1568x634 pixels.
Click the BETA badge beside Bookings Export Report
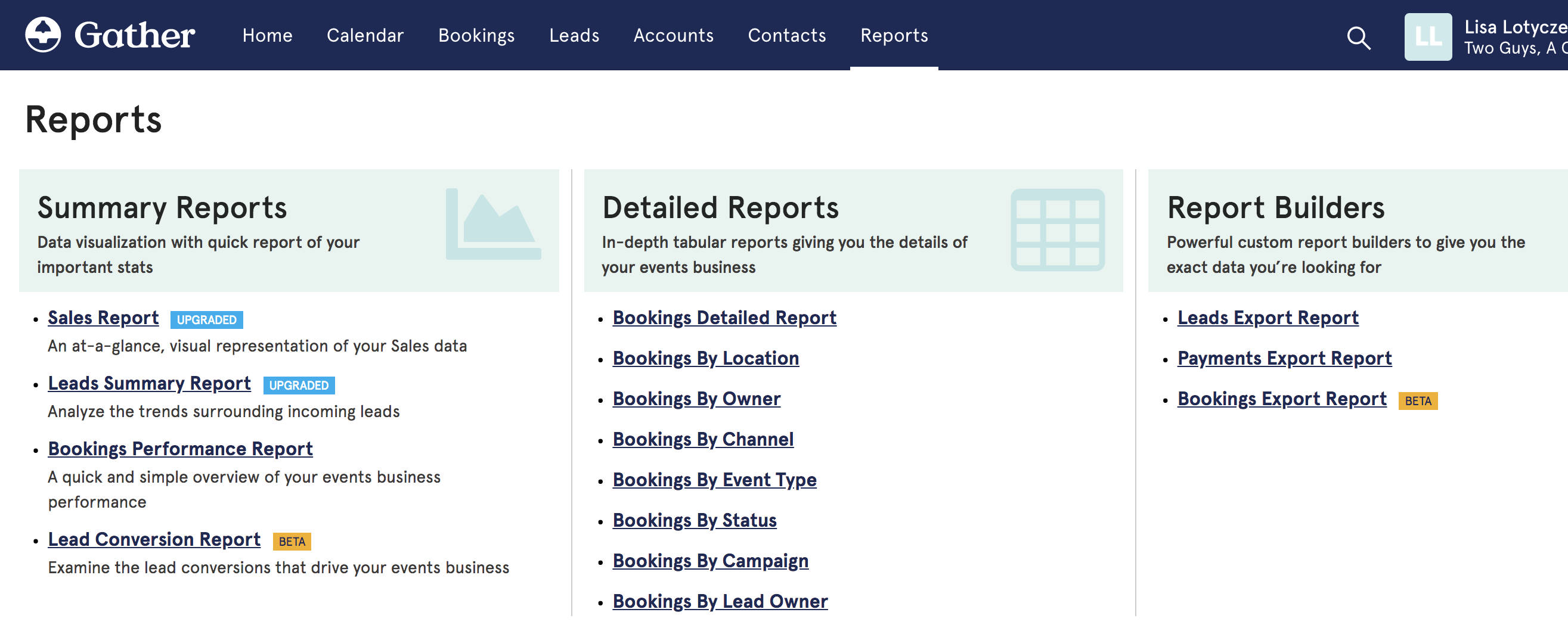click(x=1418, y=400)
